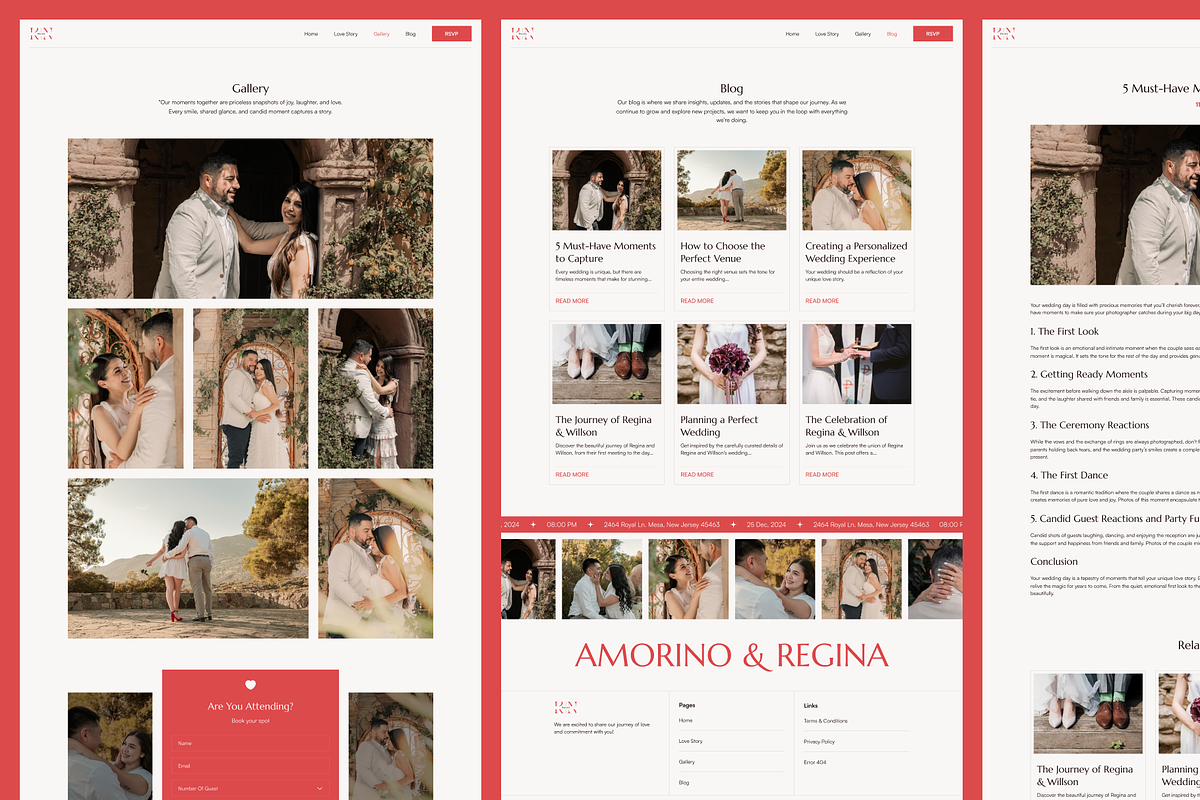Open Home in the Gallery page navigation
Screen dimensions: 1200x800
pos(311,34)
